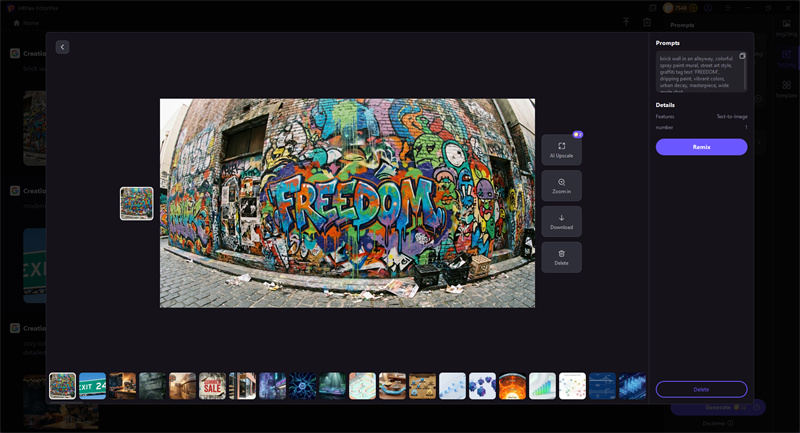Image resolution: width=800 pixels, height=433 pixels.
Task: Select the orange glowing arch thumbnail
Action: point(512,386)
